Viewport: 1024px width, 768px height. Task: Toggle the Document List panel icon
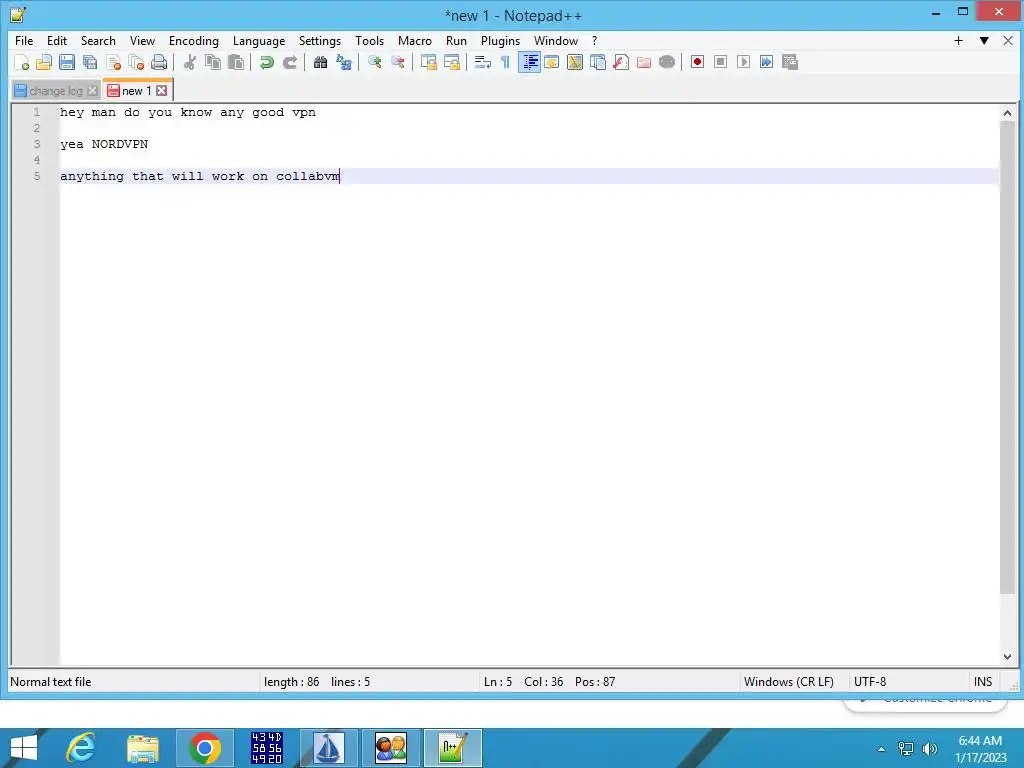pos(598,62)
